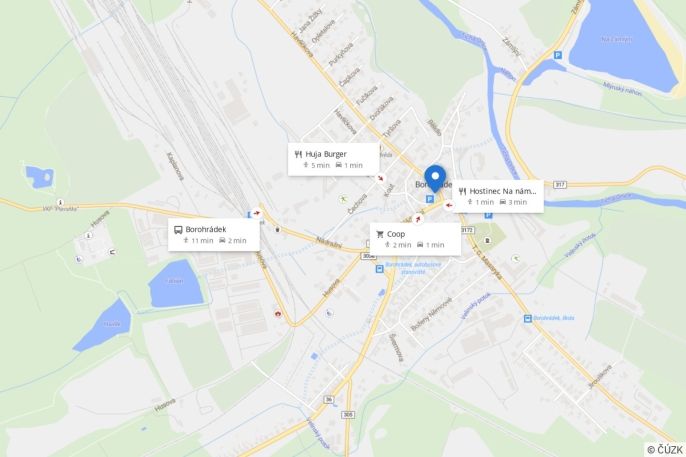Click the red fire station icon
686x457 pixels.
[x=278, y=314]
